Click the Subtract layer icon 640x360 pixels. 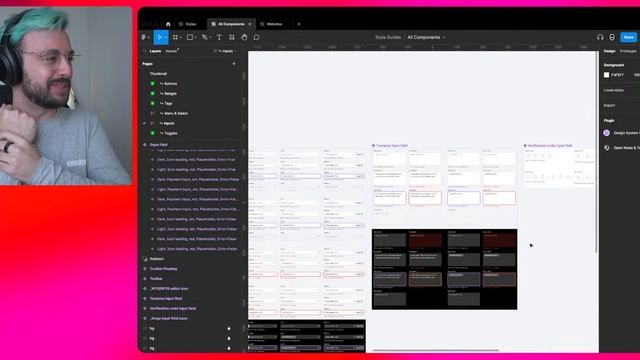click(145, 259)
